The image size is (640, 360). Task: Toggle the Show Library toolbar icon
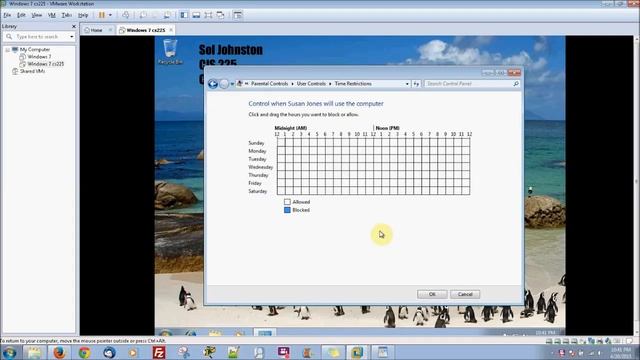point(184,15)
